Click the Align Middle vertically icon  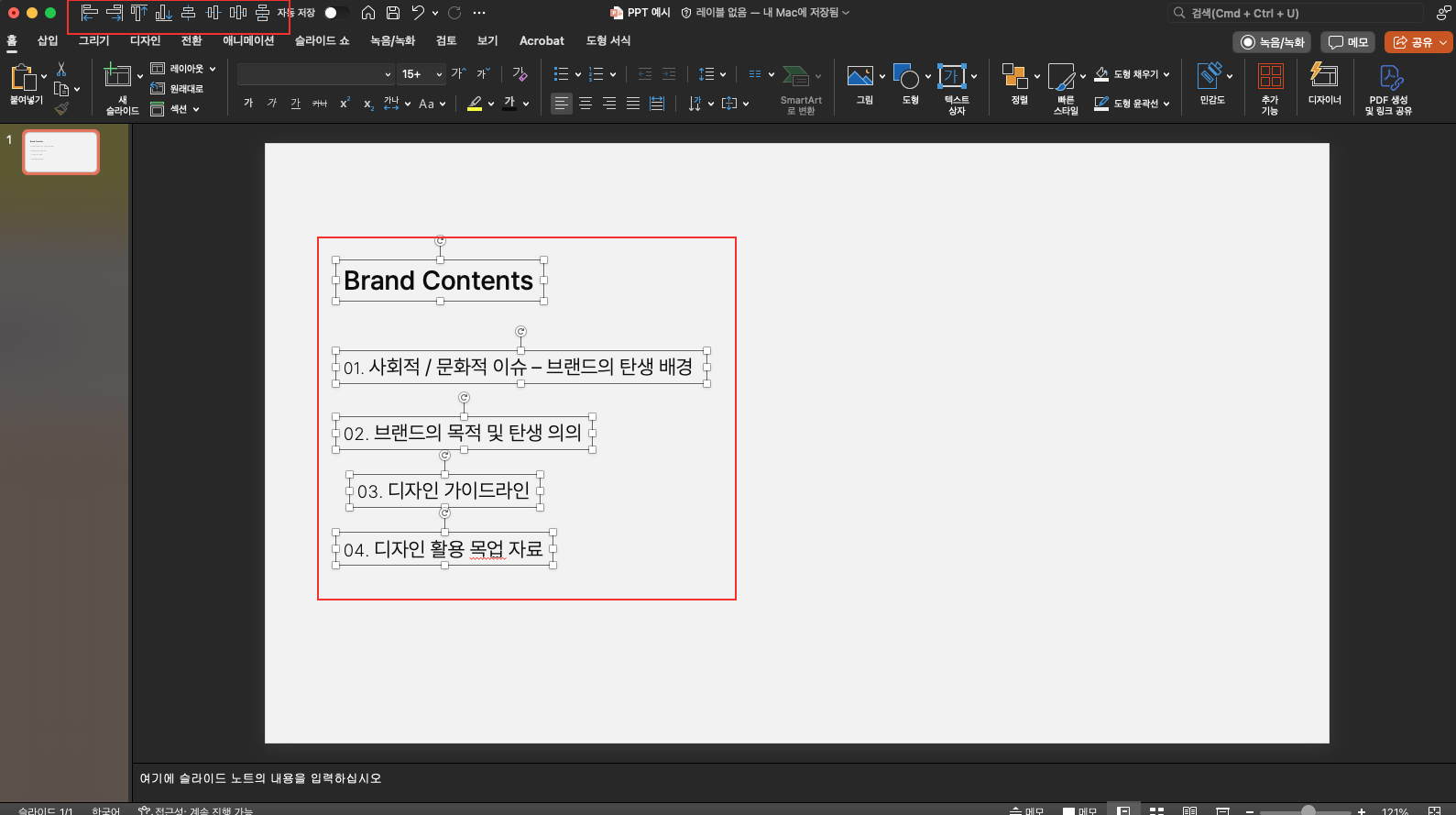click(x=213, y=13)
